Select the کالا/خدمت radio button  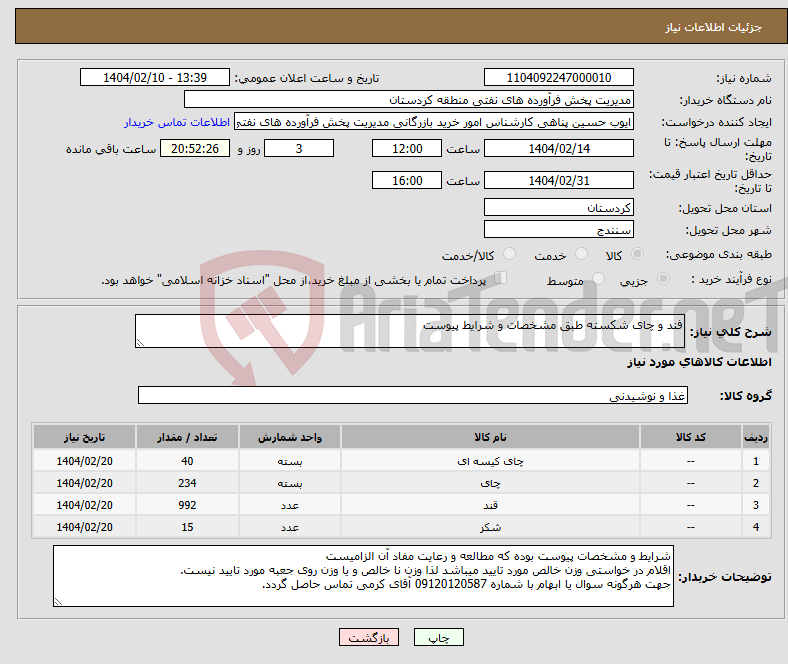click(509, 254)
